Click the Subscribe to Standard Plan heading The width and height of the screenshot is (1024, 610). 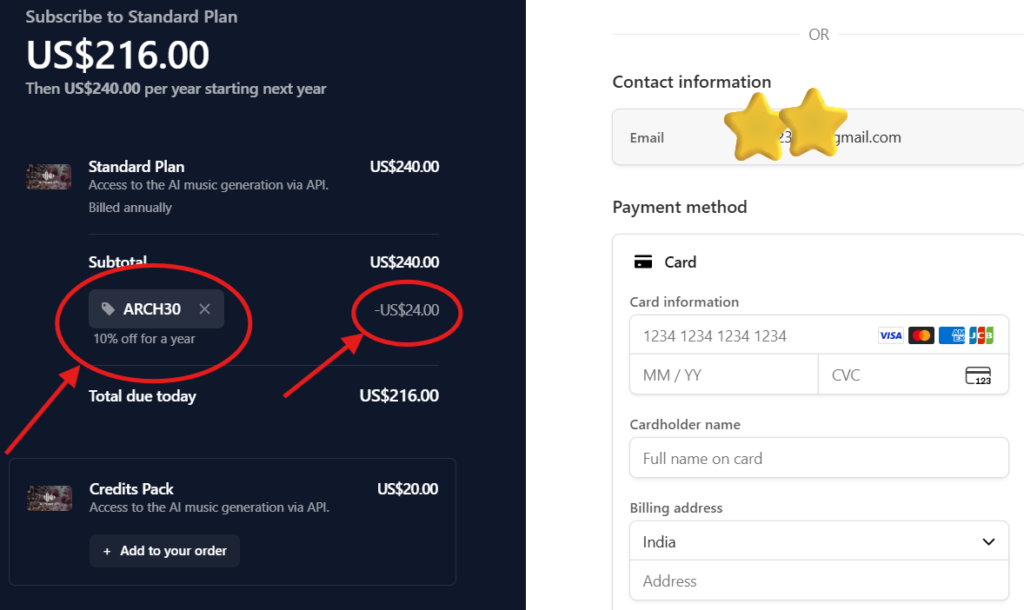point(131,16)
